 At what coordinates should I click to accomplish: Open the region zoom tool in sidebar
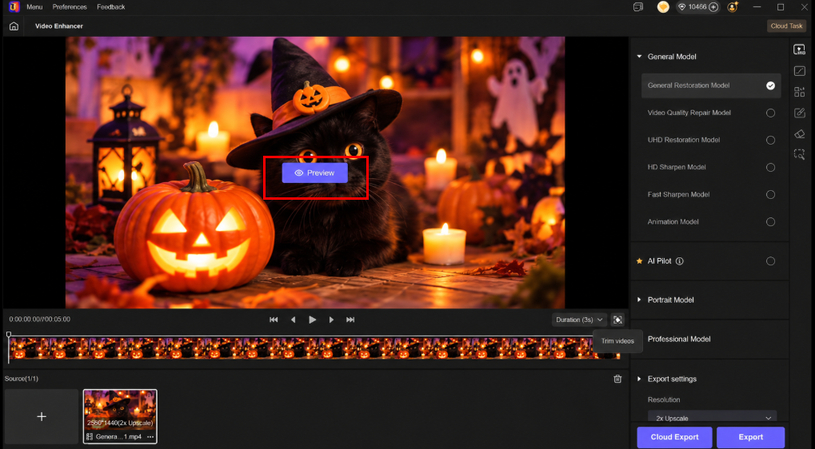[799, 154]
